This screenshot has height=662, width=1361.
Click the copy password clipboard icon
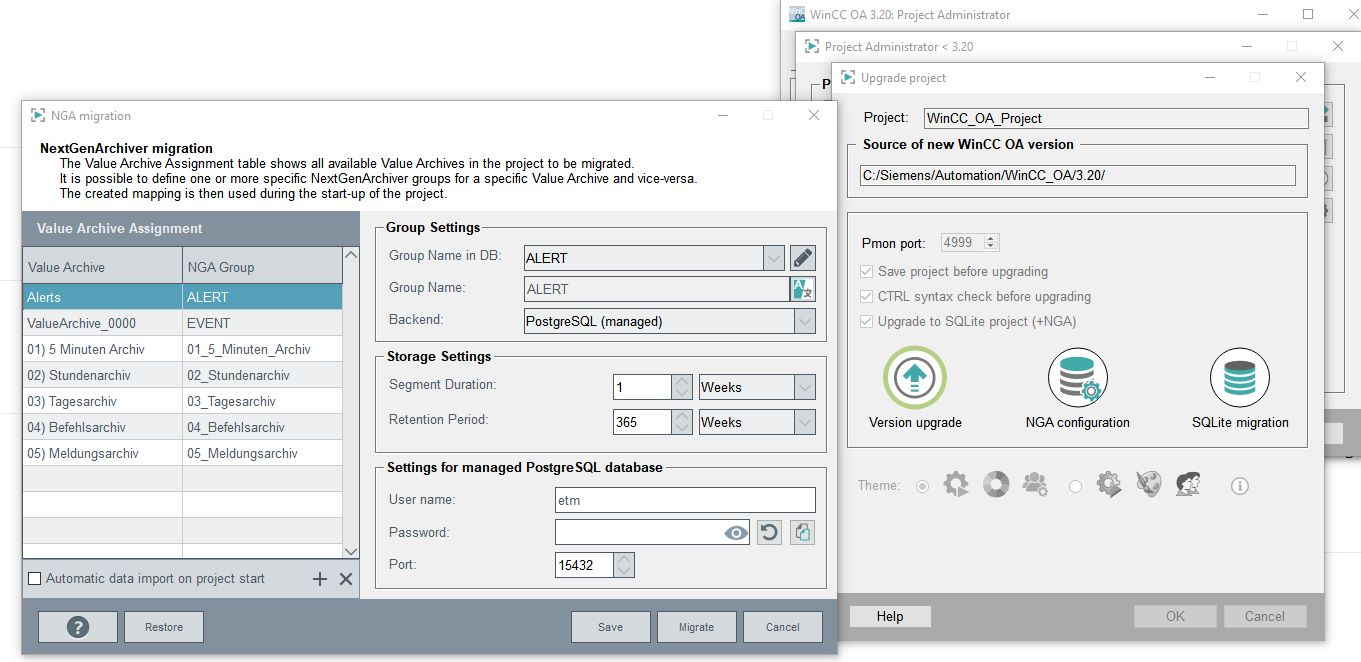click(802, 532)
